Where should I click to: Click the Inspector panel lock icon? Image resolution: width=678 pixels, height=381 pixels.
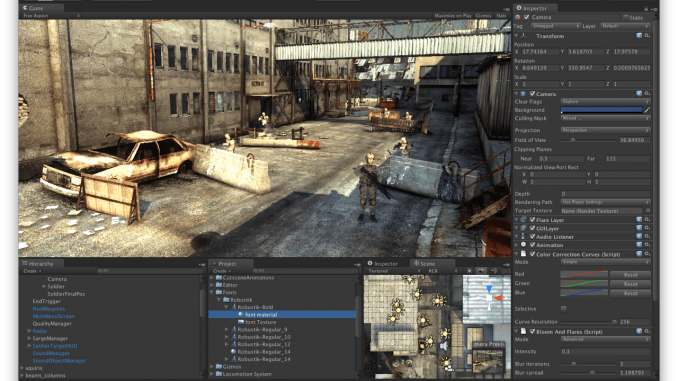click(646, 8)
